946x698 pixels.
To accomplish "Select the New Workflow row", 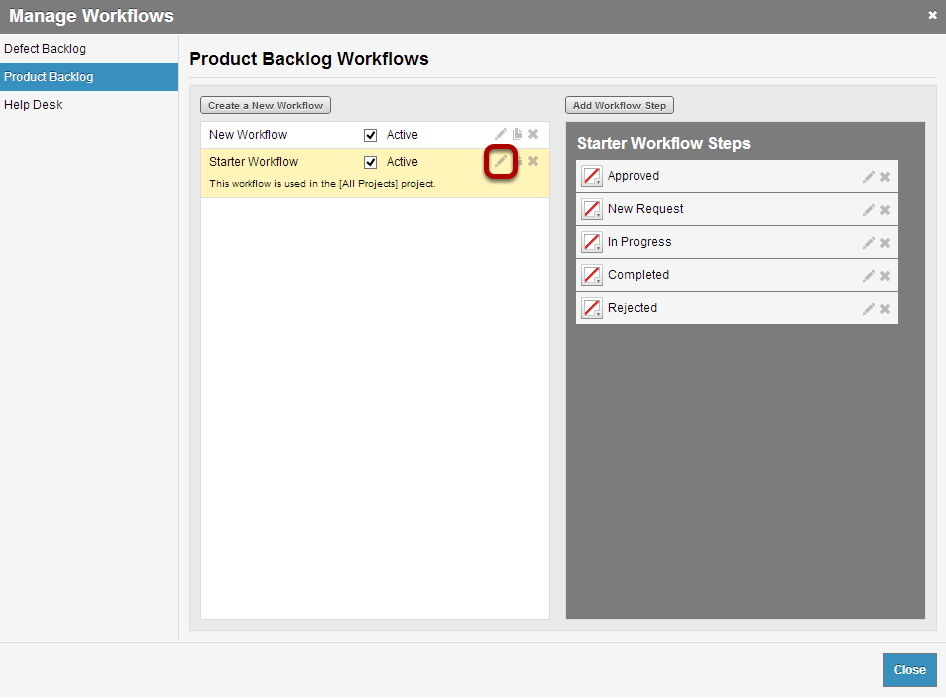I will [x=375, y=135].
